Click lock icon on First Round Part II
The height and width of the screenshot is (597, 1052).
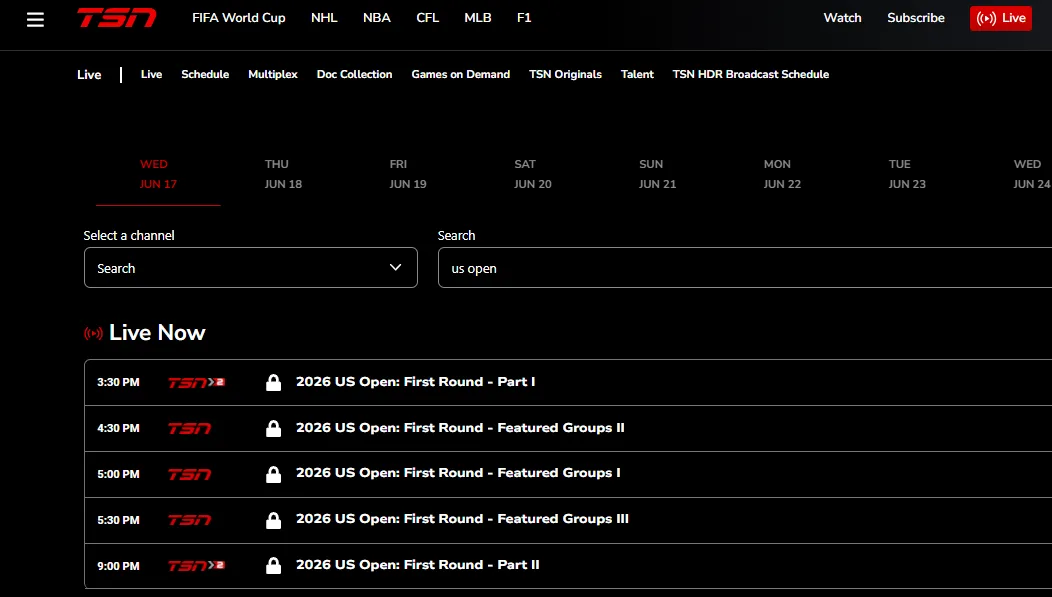click(273, 565)
